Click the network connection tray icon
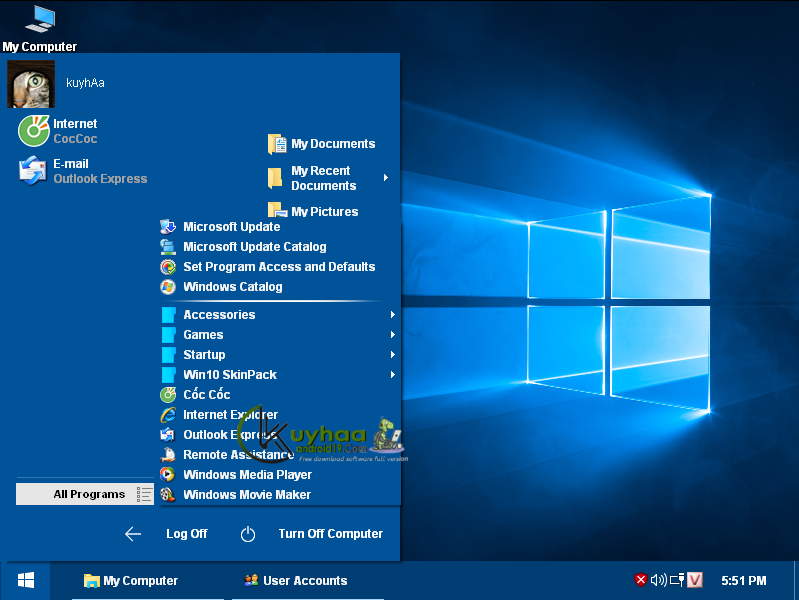The image size is (799, 600). pos(677,580)
